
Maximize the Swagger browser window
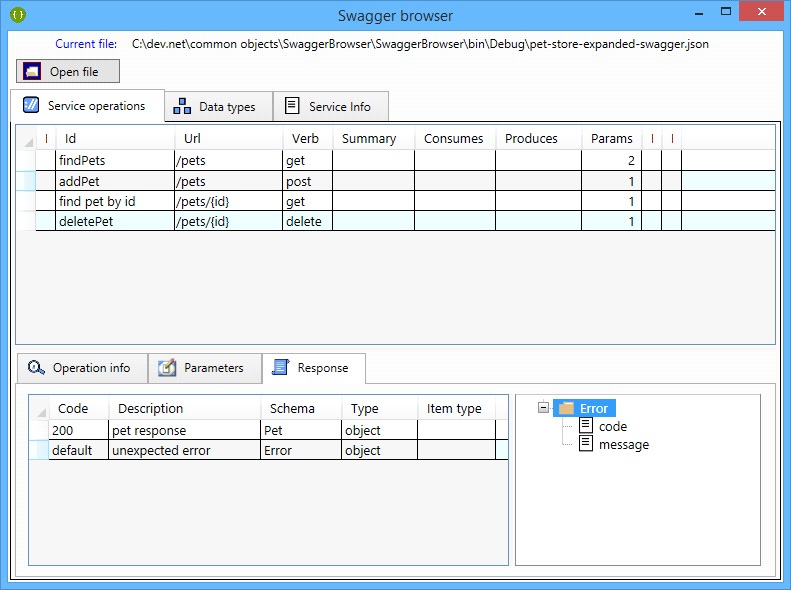(x=726, y=12)
